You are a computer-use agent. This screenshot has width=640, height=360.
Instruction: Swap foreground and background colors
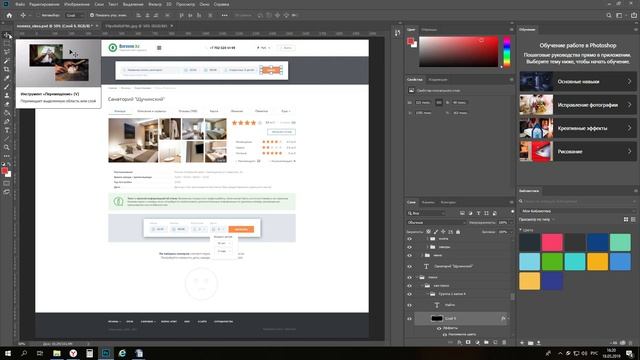click(x=9, y=164)
